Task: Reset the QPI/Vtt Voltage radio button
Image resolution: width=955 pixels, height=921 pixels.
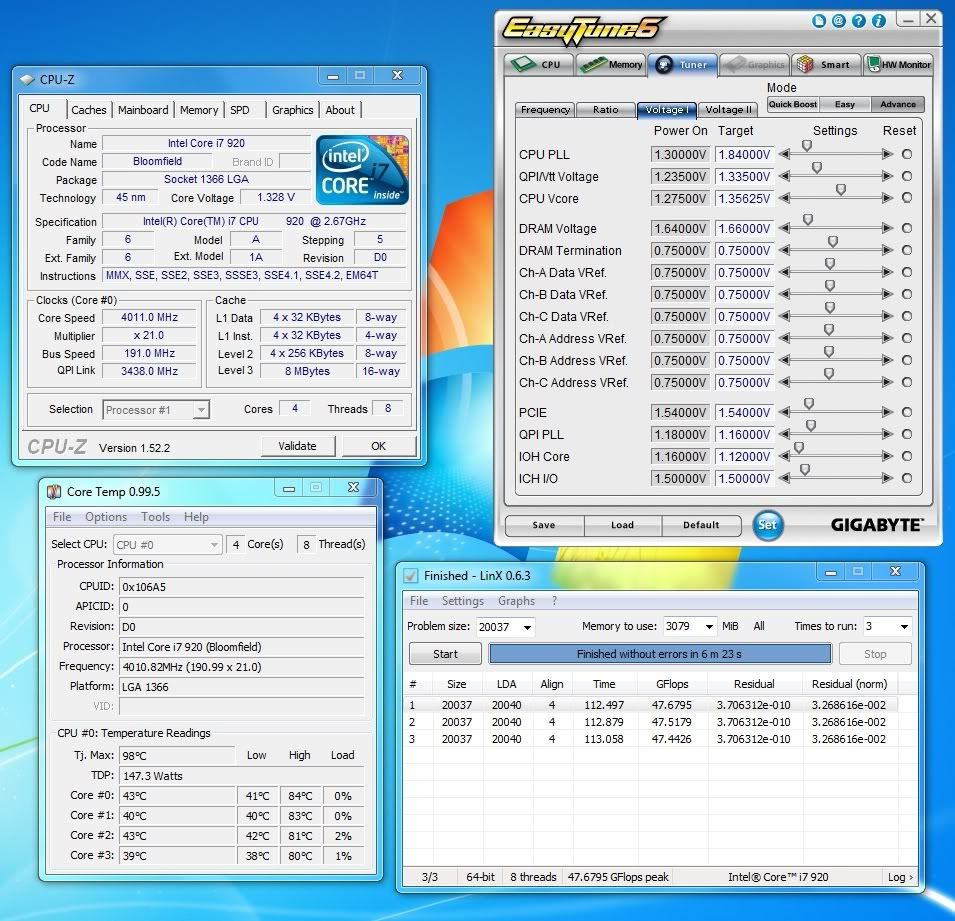Action: point(907,176)
